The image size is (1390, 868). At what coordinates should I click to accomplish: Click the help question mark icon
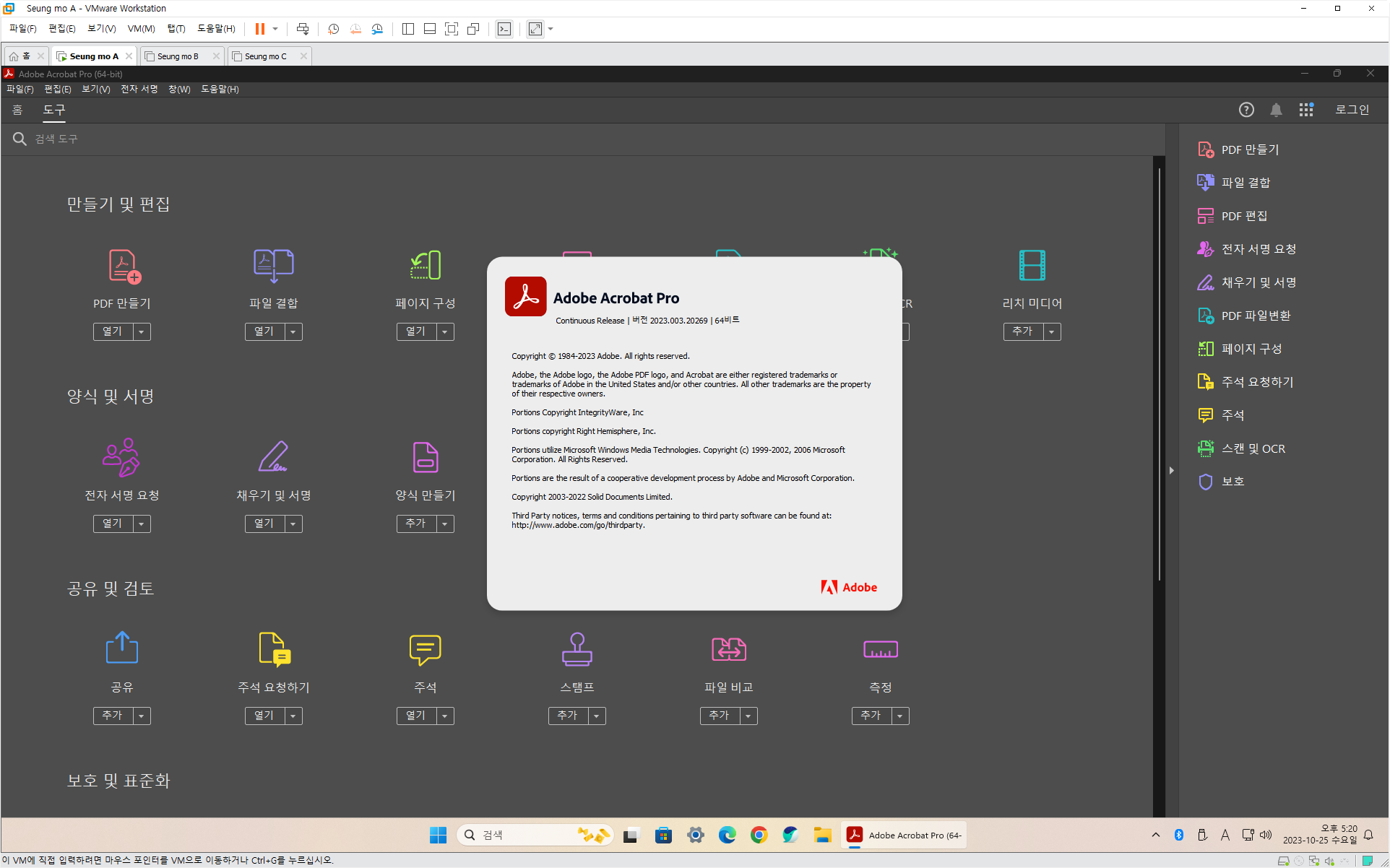pos(1246,110)
